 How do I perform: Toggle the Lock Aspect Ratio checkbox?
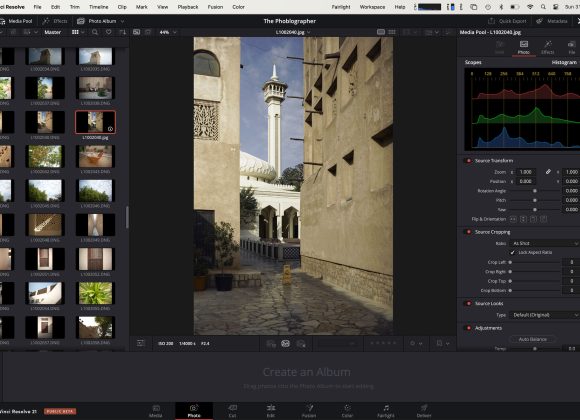click(x=512, y=252)
